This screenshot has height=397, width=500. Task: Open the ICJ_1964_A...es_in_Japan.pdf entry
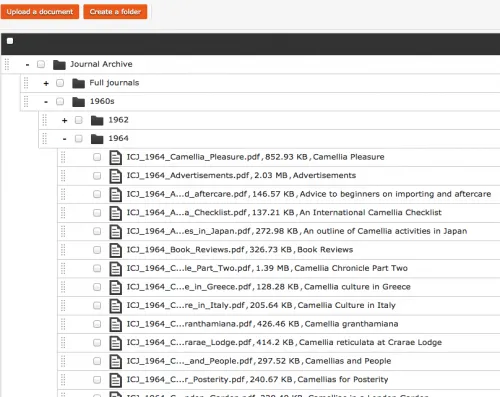(x=297, y=231)
